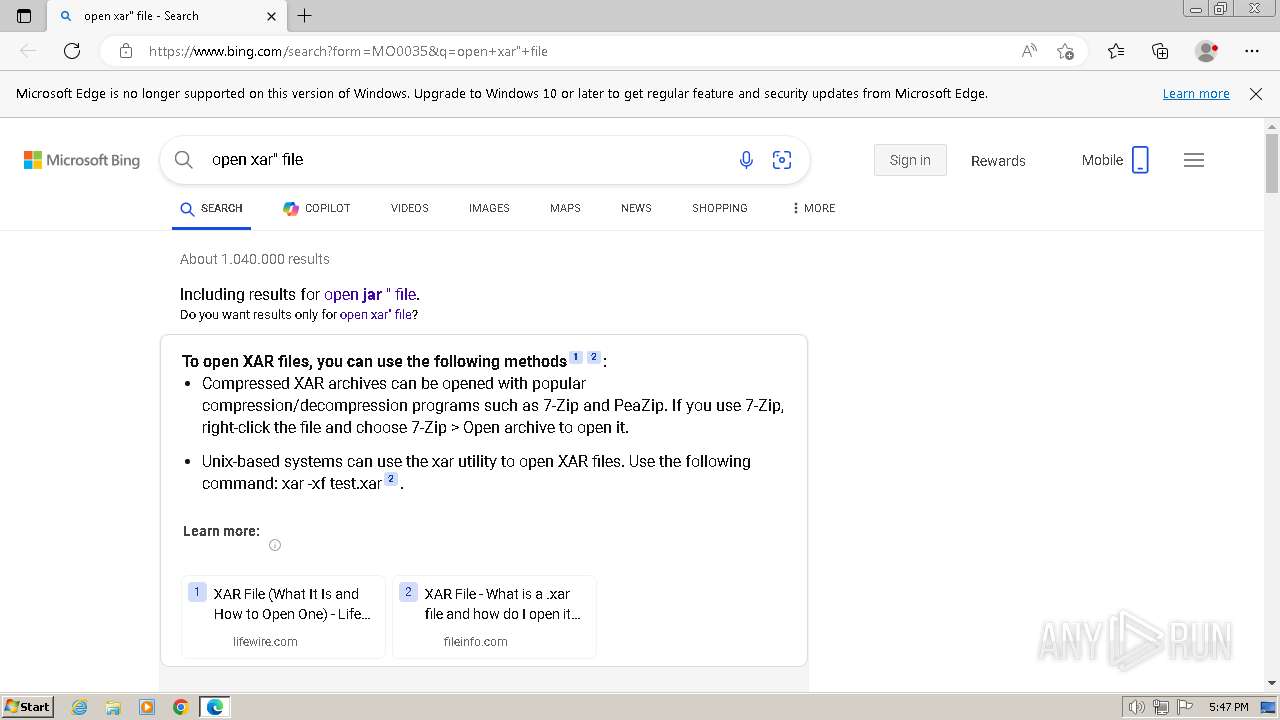This screenshot has height=720, width=1280.
Task: Open visual search camera icon
Action: [x=782, y=160]
